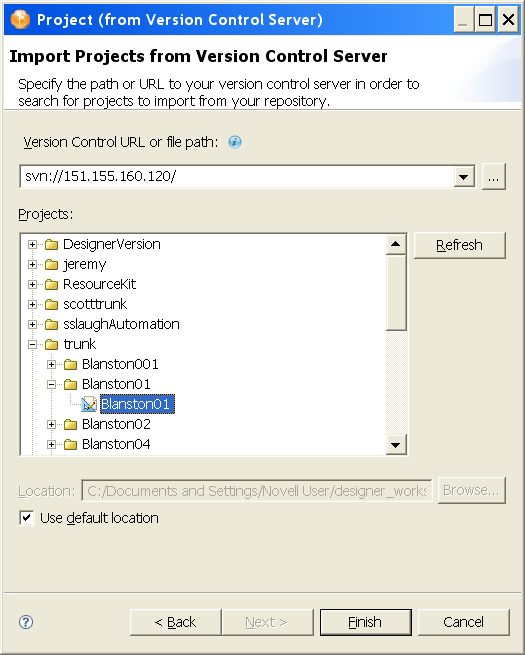Select the ResourceKit tree item

pos(99,284)
